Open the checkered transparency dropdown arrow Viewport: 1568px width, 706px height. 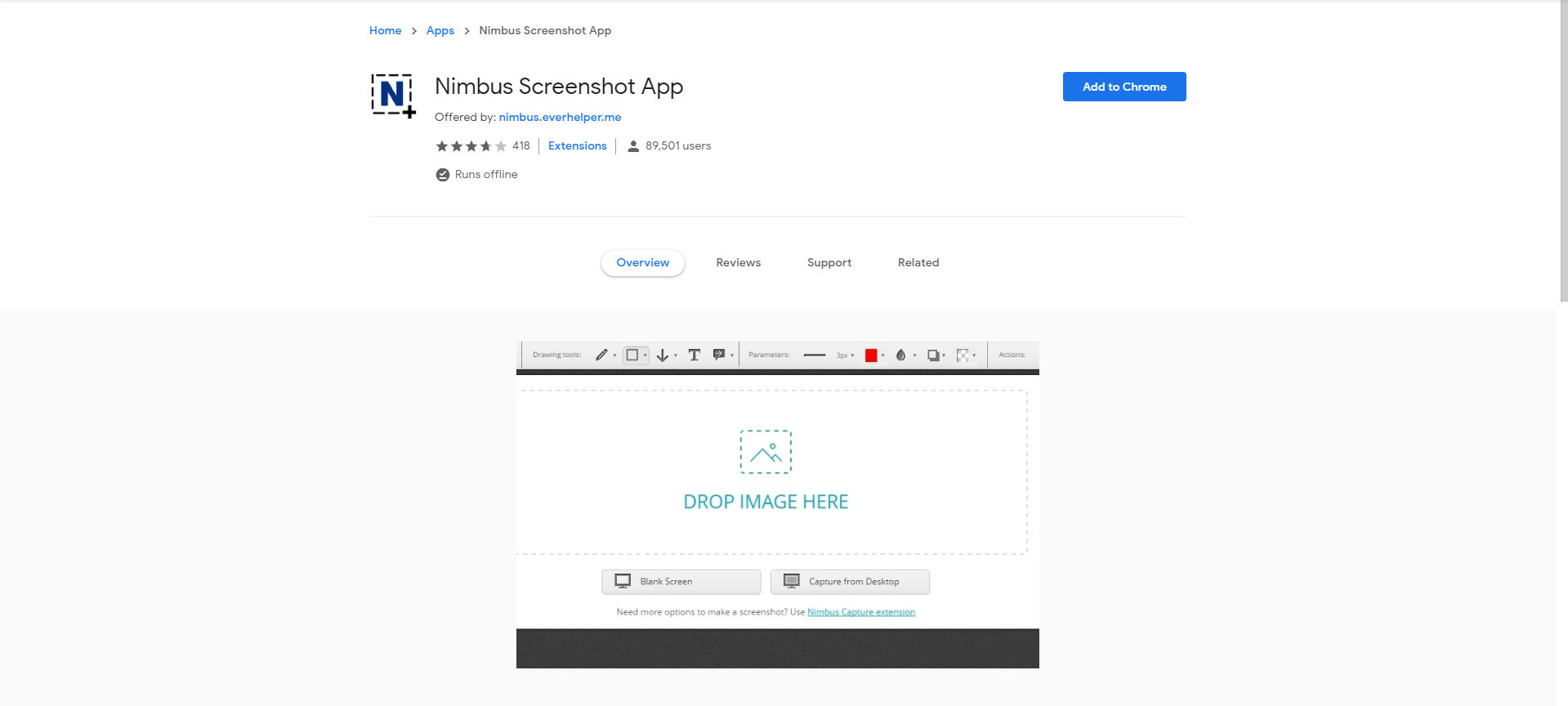[x=975, y=355]
